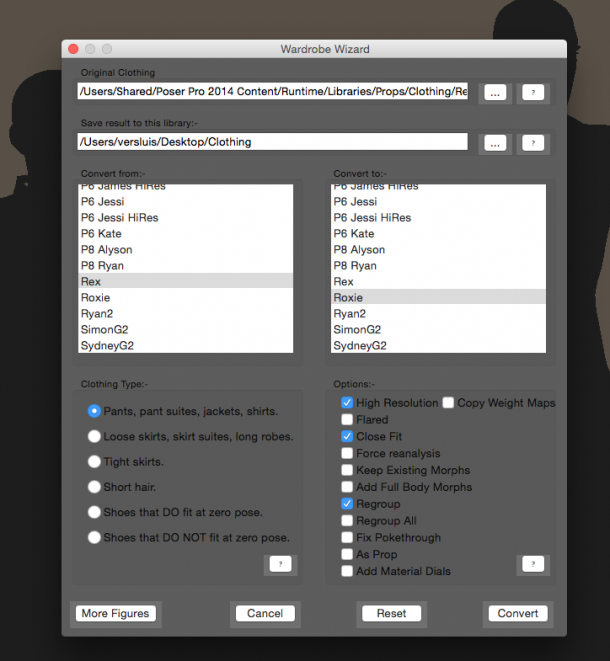Select Ryan2 in Convert from list
The image size is (610, 661).
tap(185, 314)
